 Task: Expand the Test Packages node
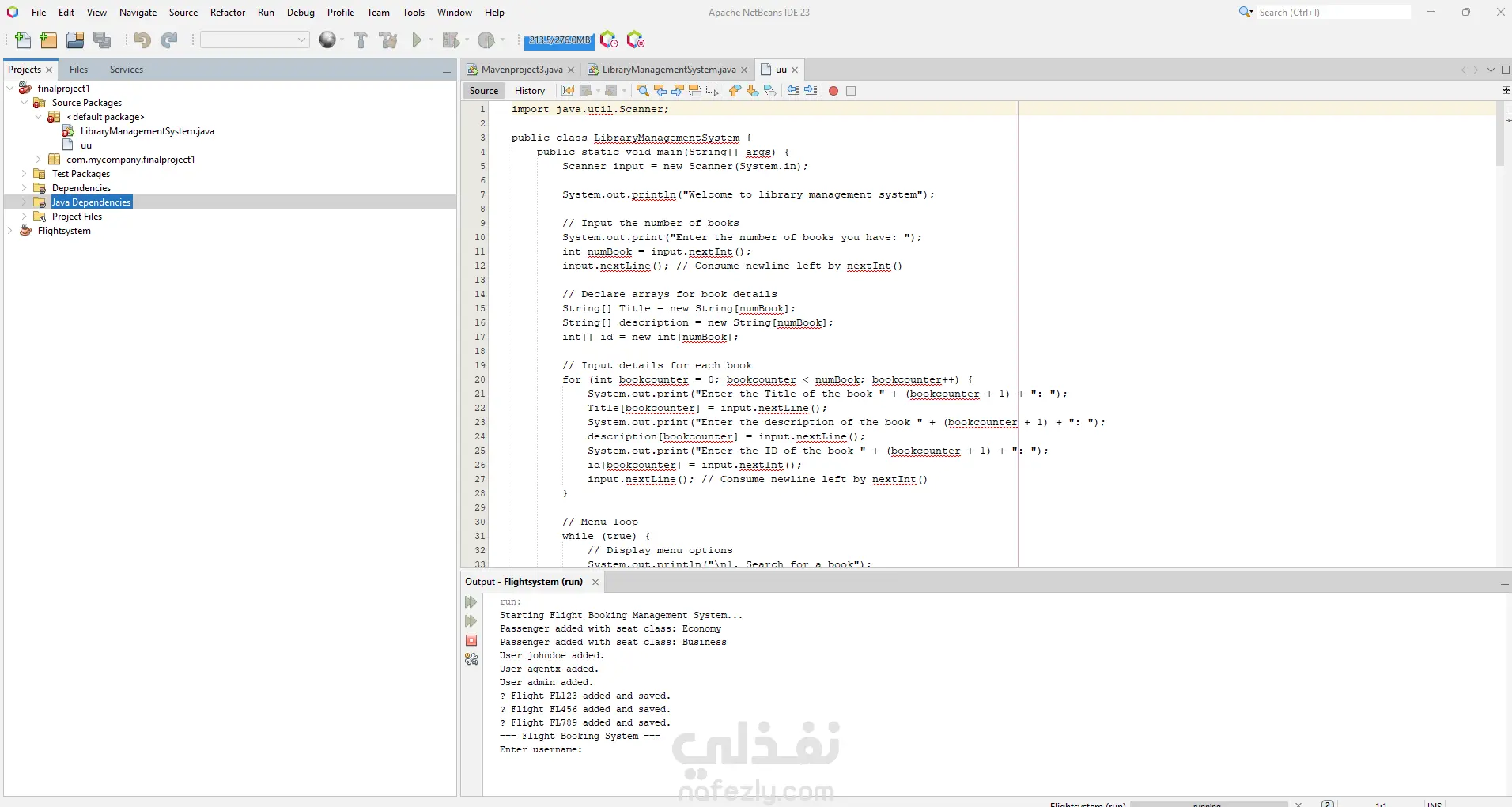[x=24, y=174]
